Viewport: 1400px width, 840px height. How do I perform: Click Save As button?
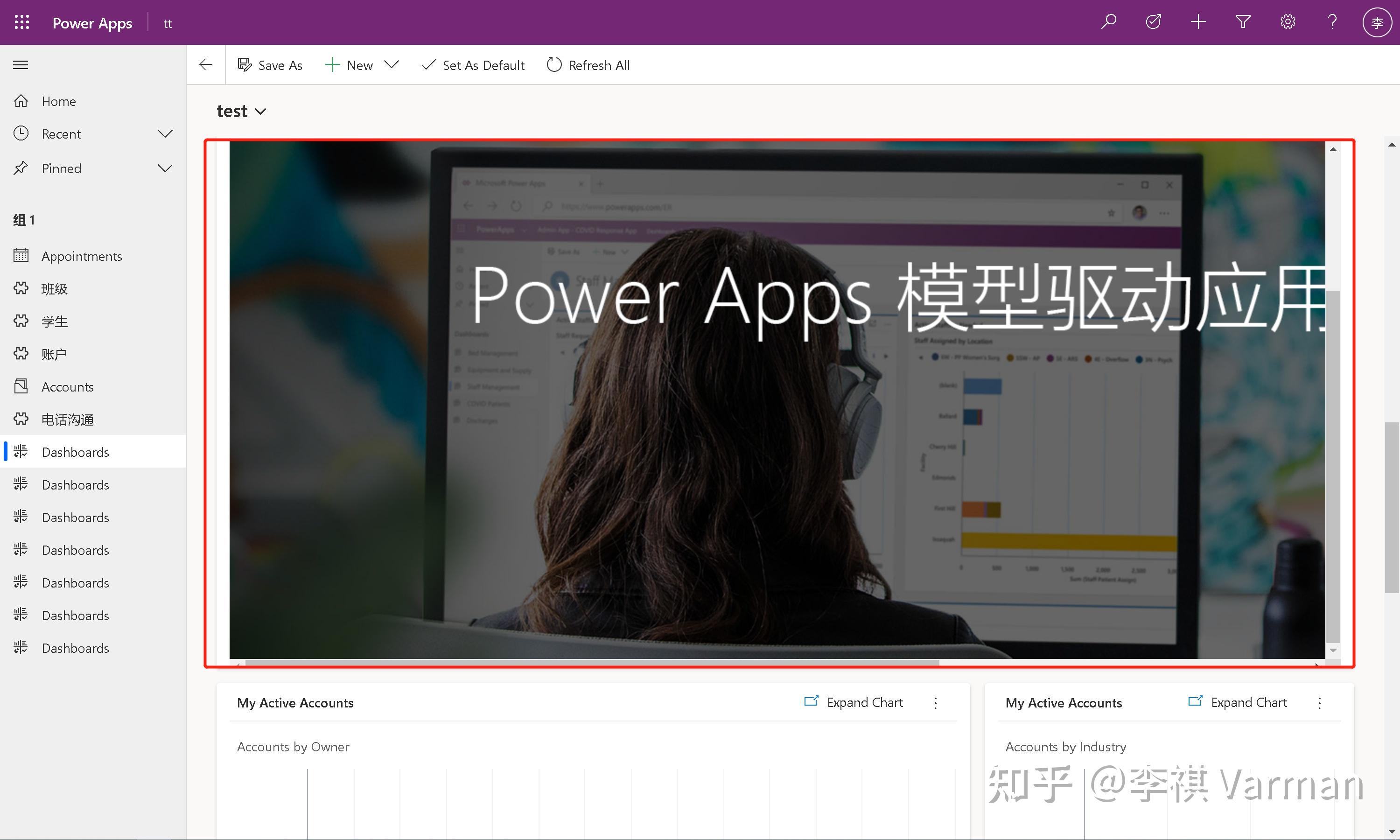270,66
